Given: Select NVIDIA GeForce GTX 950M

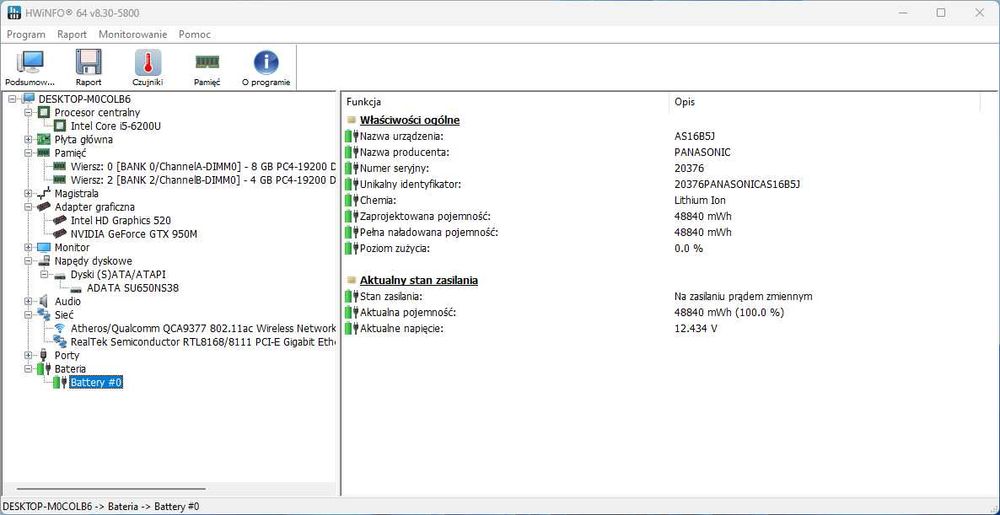Looking at the screenshot, I should pyautogui.click(x=134, y=234).
